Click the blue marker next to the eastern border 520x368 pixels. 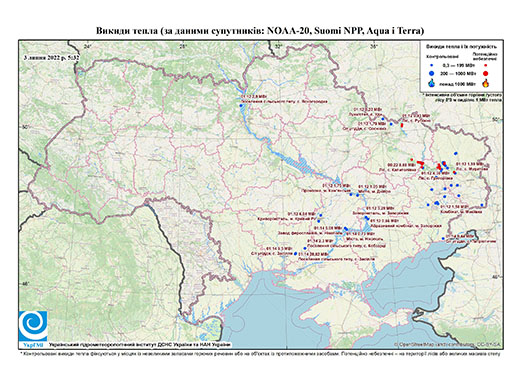(482, 205)
